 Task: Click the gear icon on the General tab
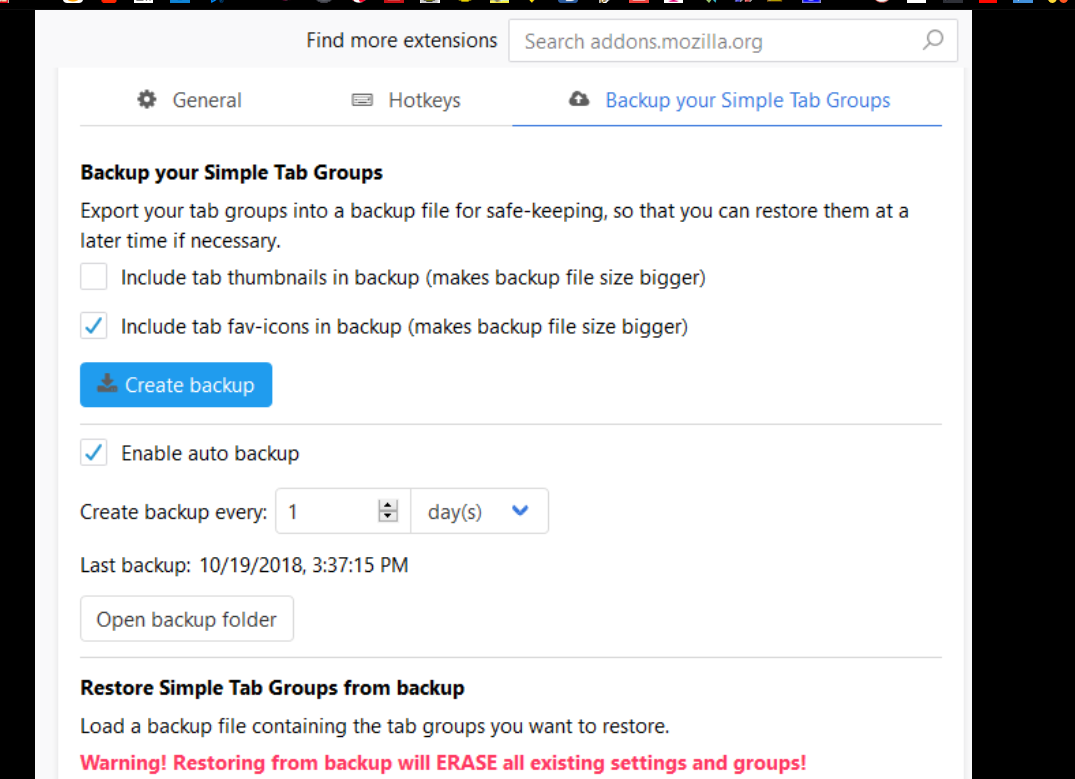tap(147, 100)
